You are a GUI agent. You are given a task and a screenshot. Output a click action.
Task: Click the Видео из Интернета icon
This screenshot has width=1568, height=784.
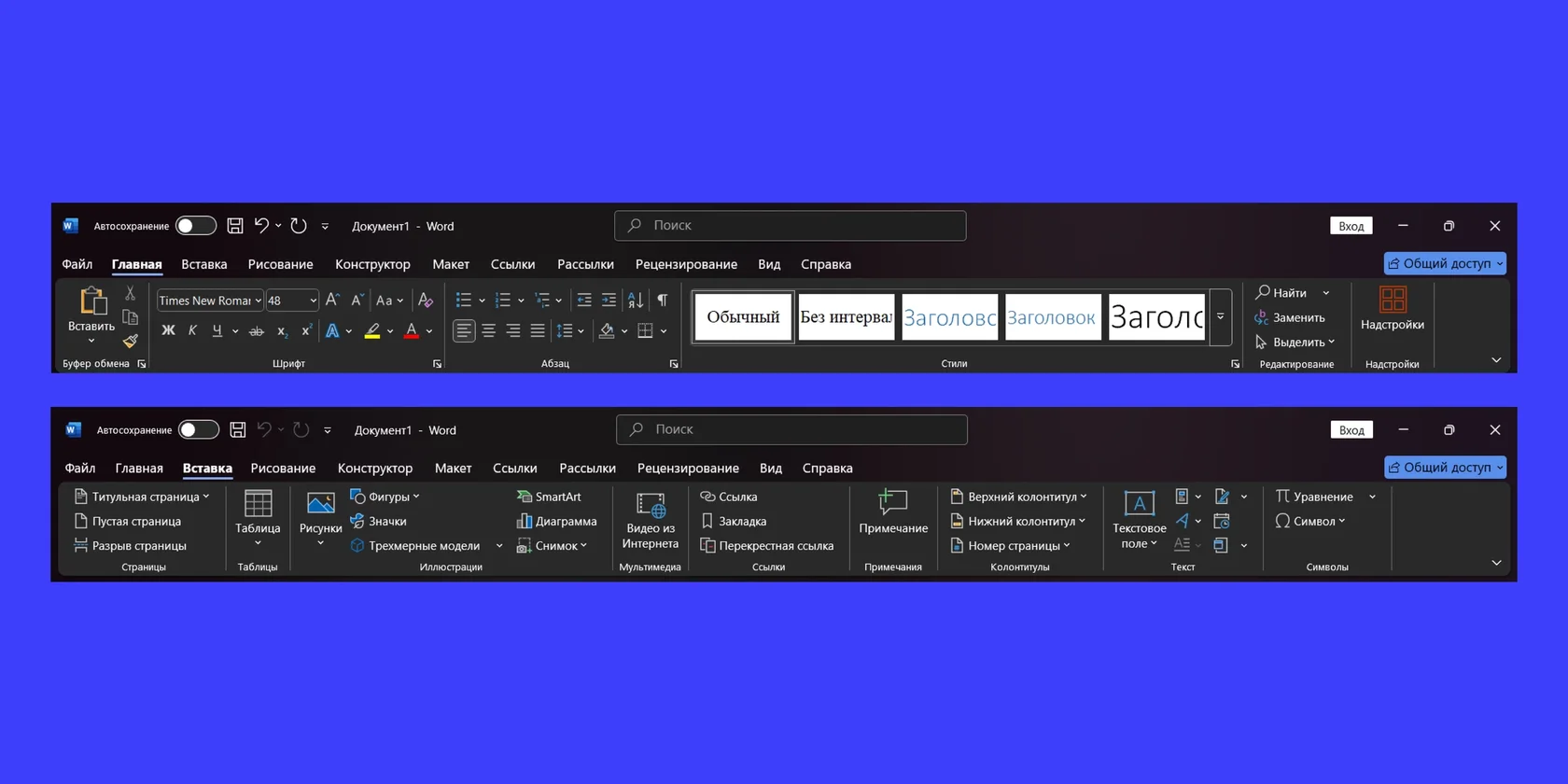tap(651, 505)
